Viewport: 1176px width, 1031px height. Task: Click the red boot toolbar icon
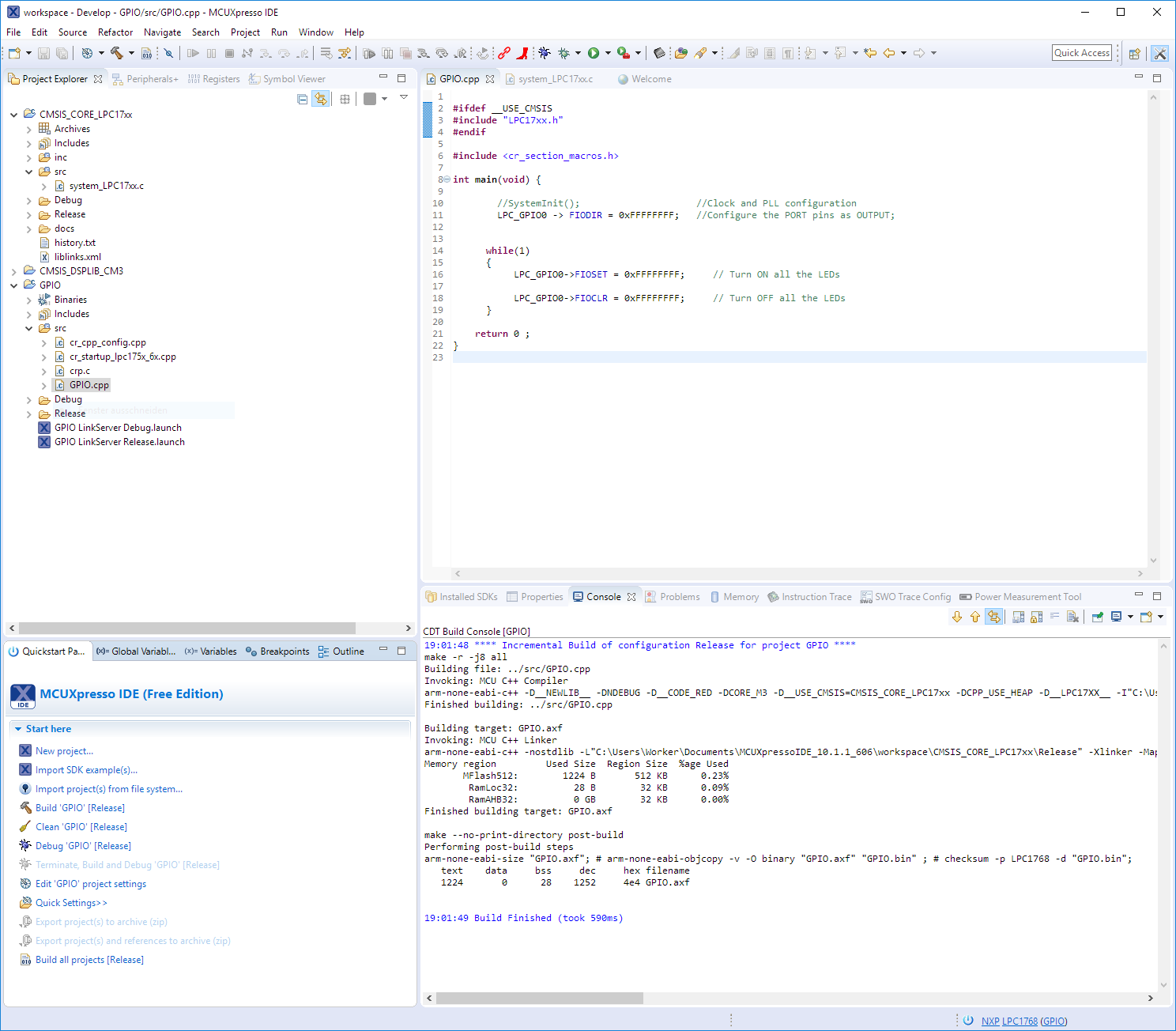pos(522,53)
